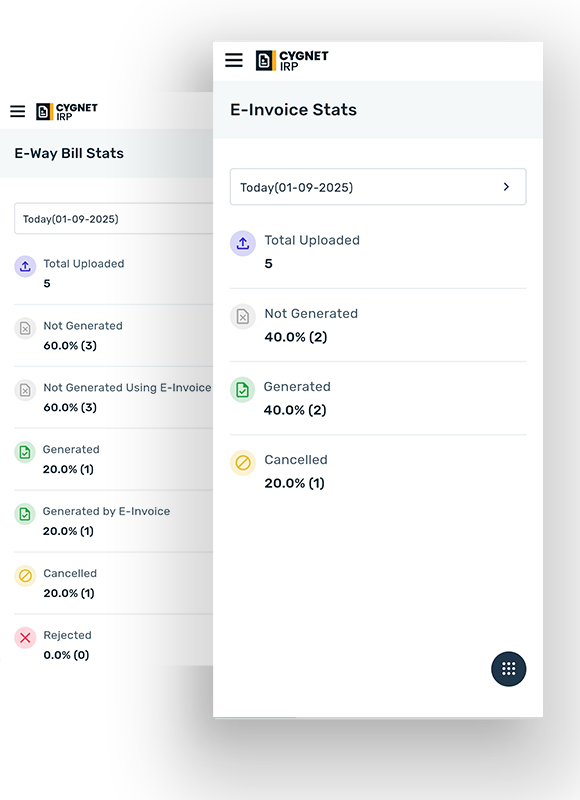This screenshot has height=800, width=580.
Task: Open the hamburger menu in E-Invoice Stats panel
Action: tap(234, 60)
